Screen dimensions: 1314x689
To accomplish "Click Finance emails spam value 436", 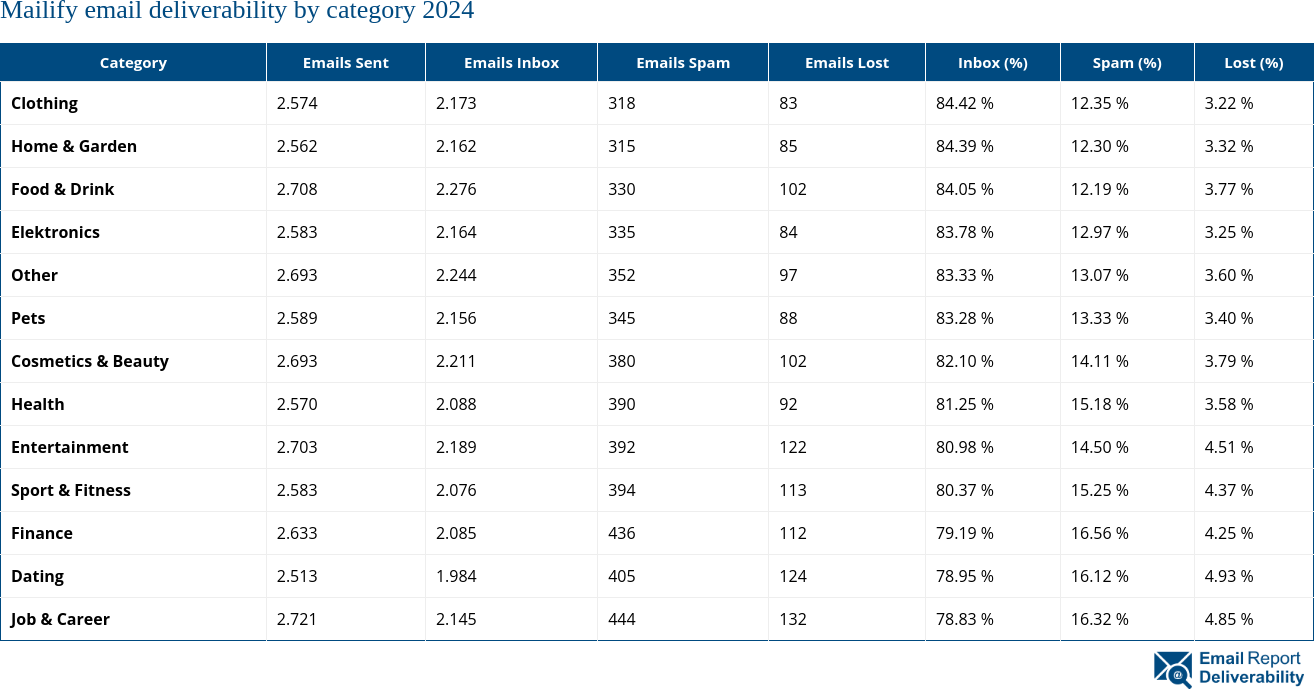I will point(622,533).
